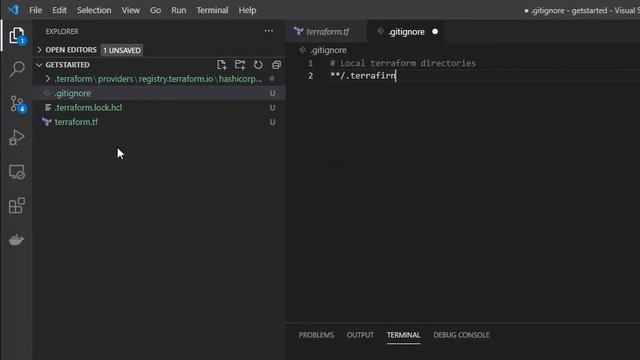
Task: Switch to the DEBUG CONSOLE tab
Action: click(462, 335)
